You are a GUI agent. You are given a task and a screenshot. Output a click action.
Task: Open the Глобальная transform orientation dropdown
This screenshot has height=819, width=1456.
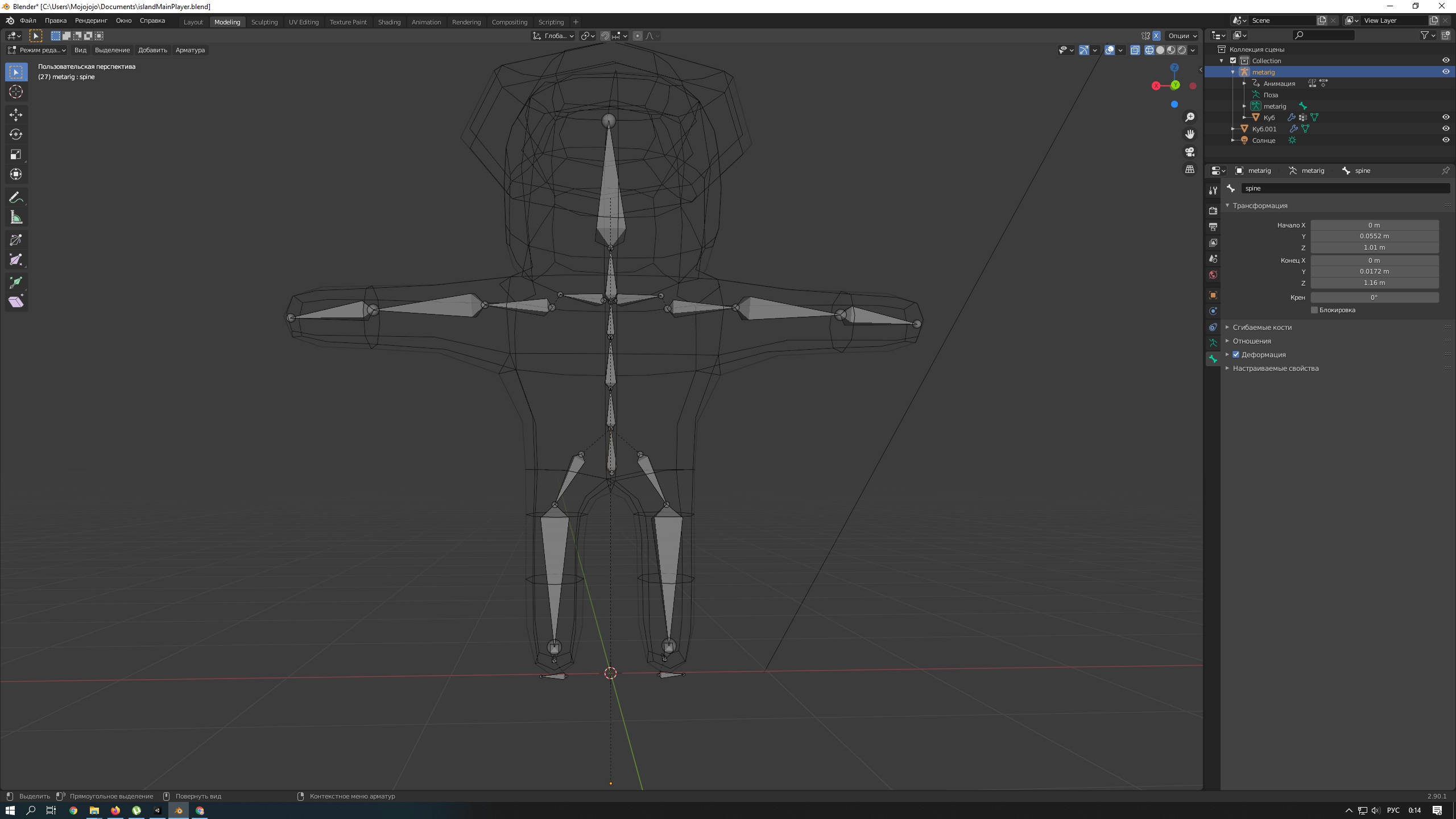[x=553, y=36]
